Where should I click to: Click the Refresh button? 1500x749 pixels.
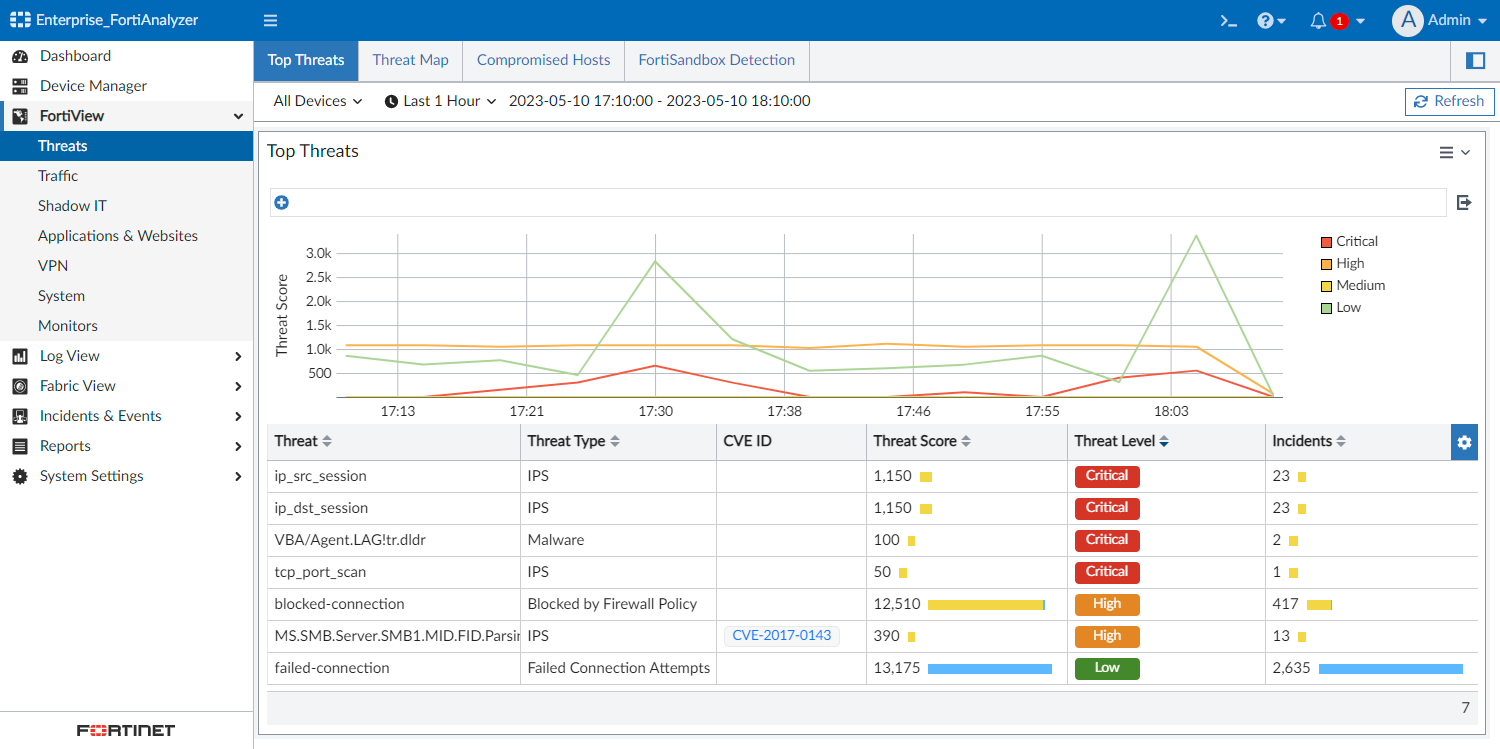coord(1449,101)
